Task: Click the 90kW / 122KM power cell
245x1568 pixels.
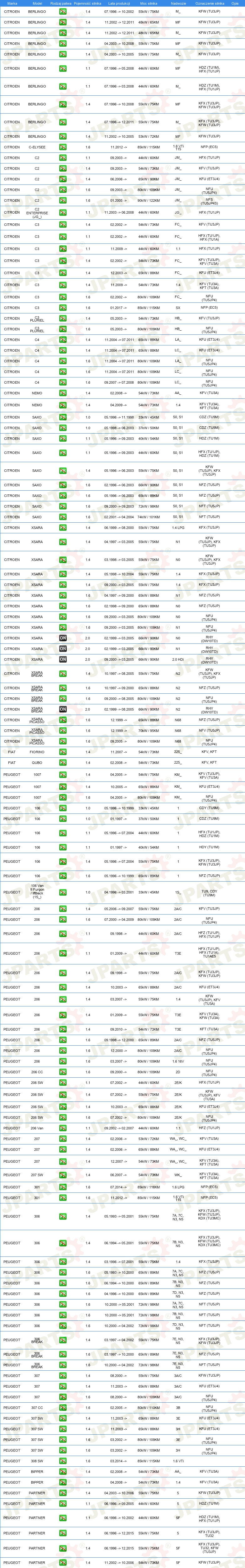Action: (148, 200)
